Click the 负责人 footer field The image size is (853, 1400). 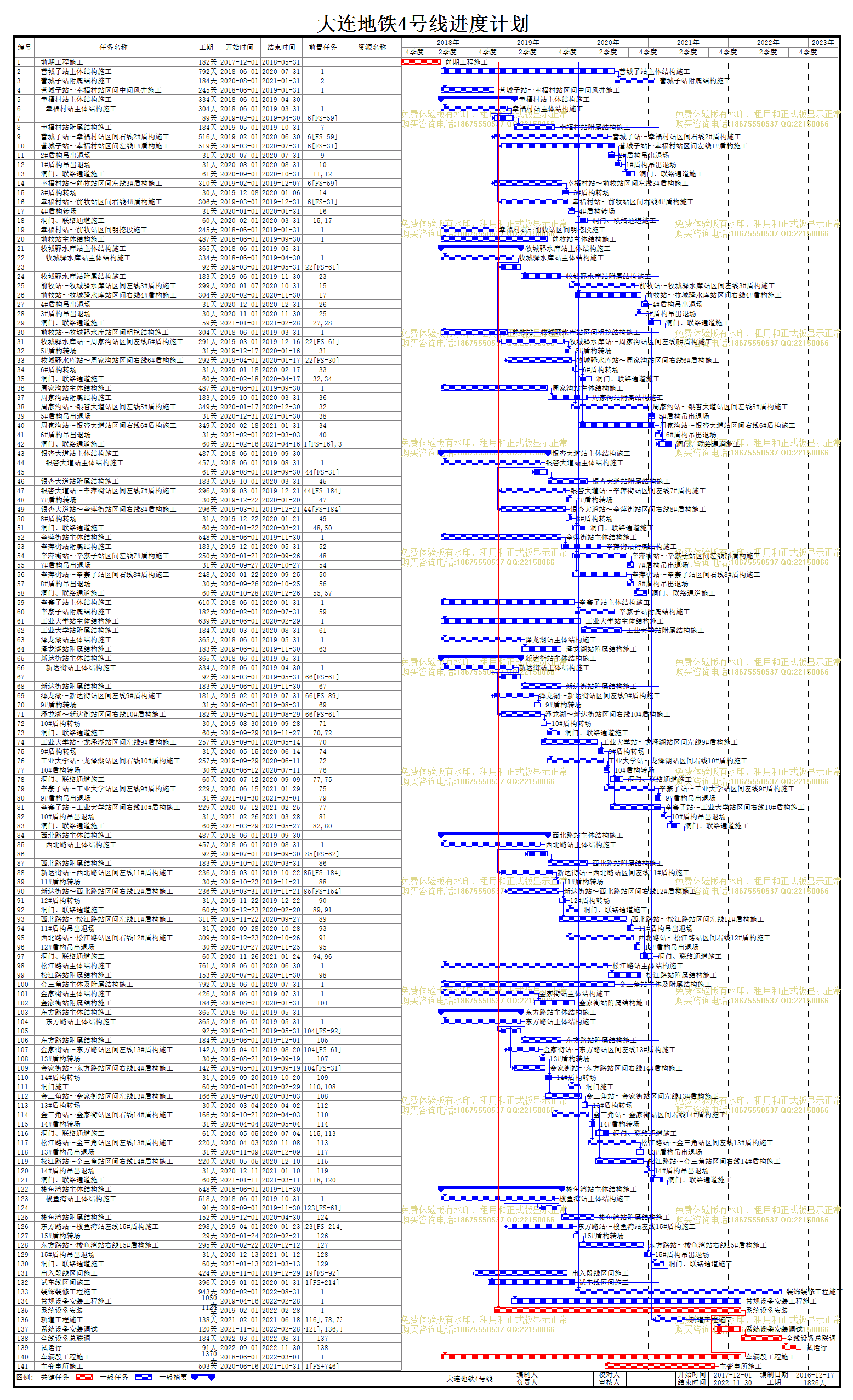(x=527, y=1382)
